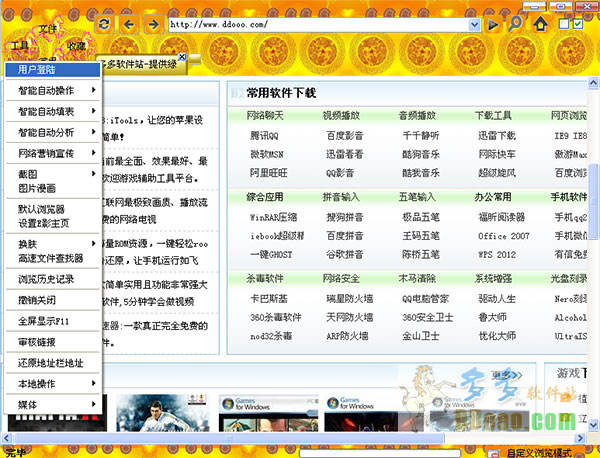Screen dimensions: 600x458
Task: Choose 设置E影主页 menu entry
Action: [53, 223]
